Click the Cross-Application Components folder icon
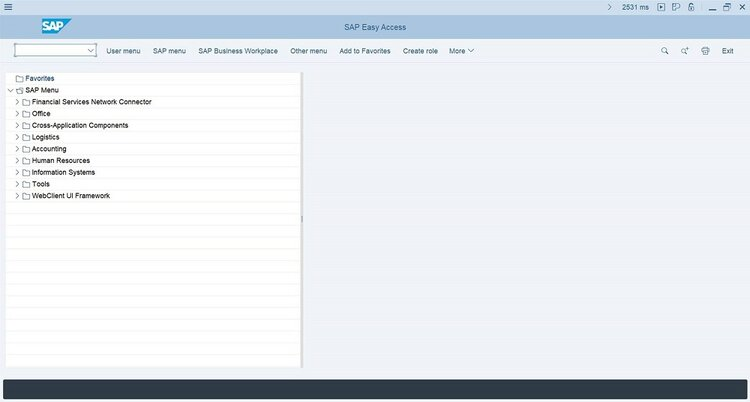 pos(26,125)
